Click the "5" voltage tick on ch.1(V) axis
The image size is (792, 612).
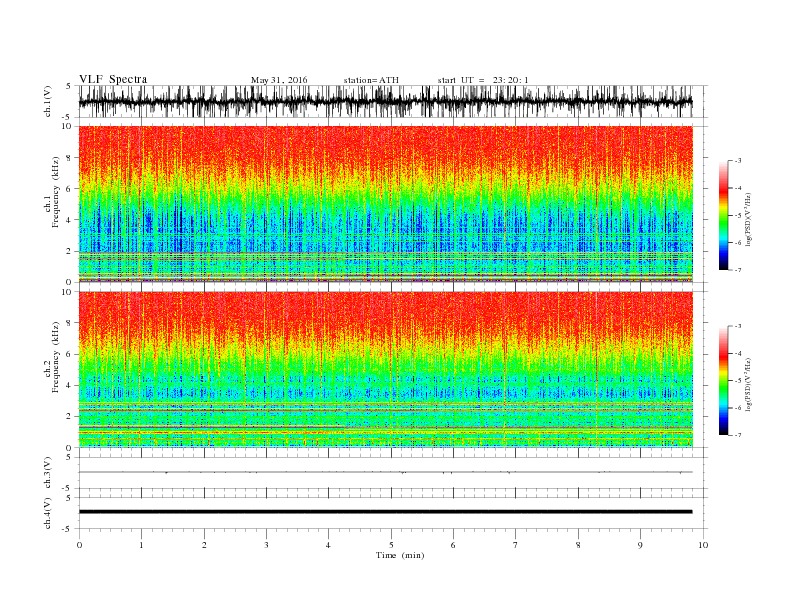pos(70,86)
